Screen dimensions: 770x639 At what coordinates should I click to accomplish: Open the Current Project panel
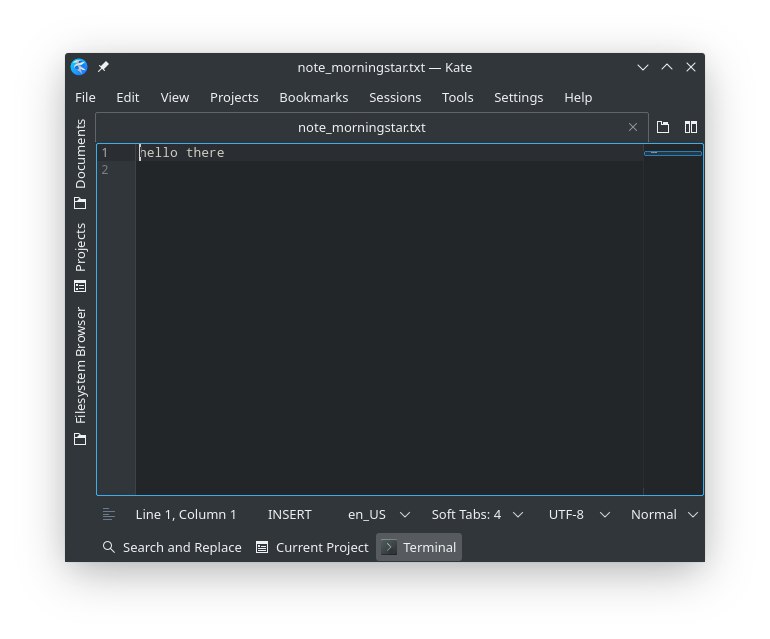[x=312, y=547]
